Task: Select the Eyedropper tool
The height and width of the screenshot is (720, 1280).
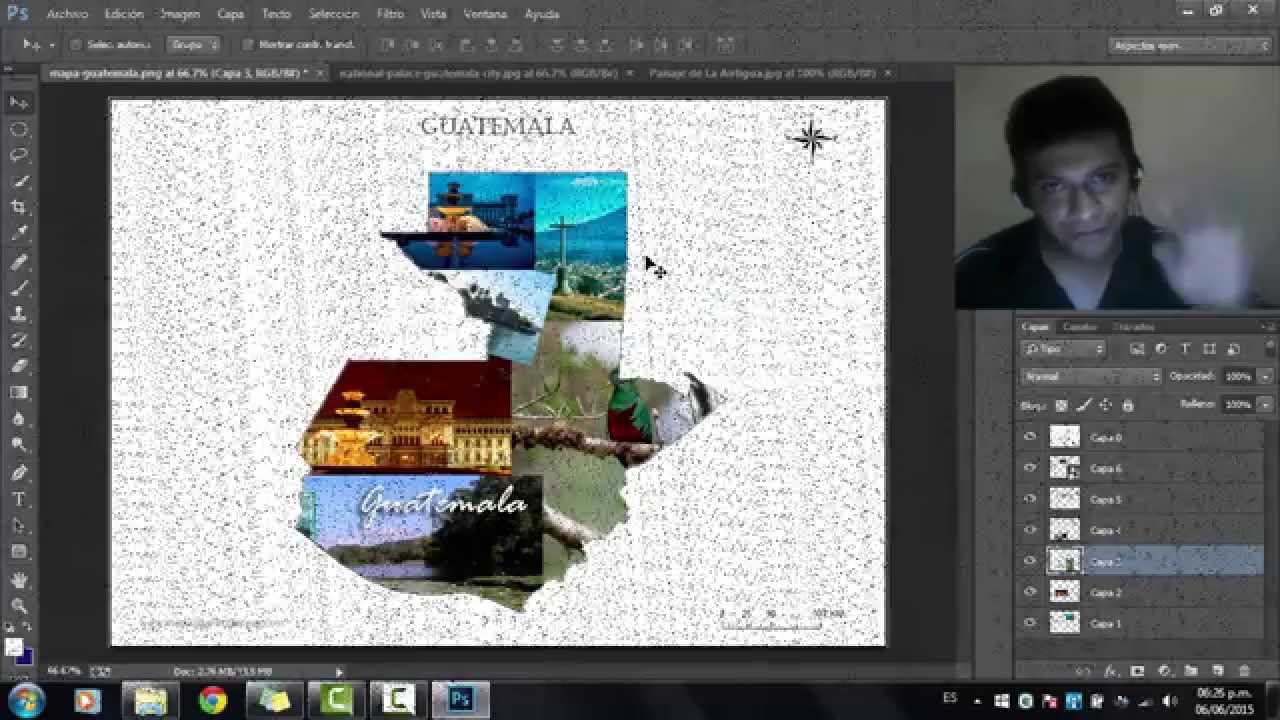Action: (x=19, y=233)
